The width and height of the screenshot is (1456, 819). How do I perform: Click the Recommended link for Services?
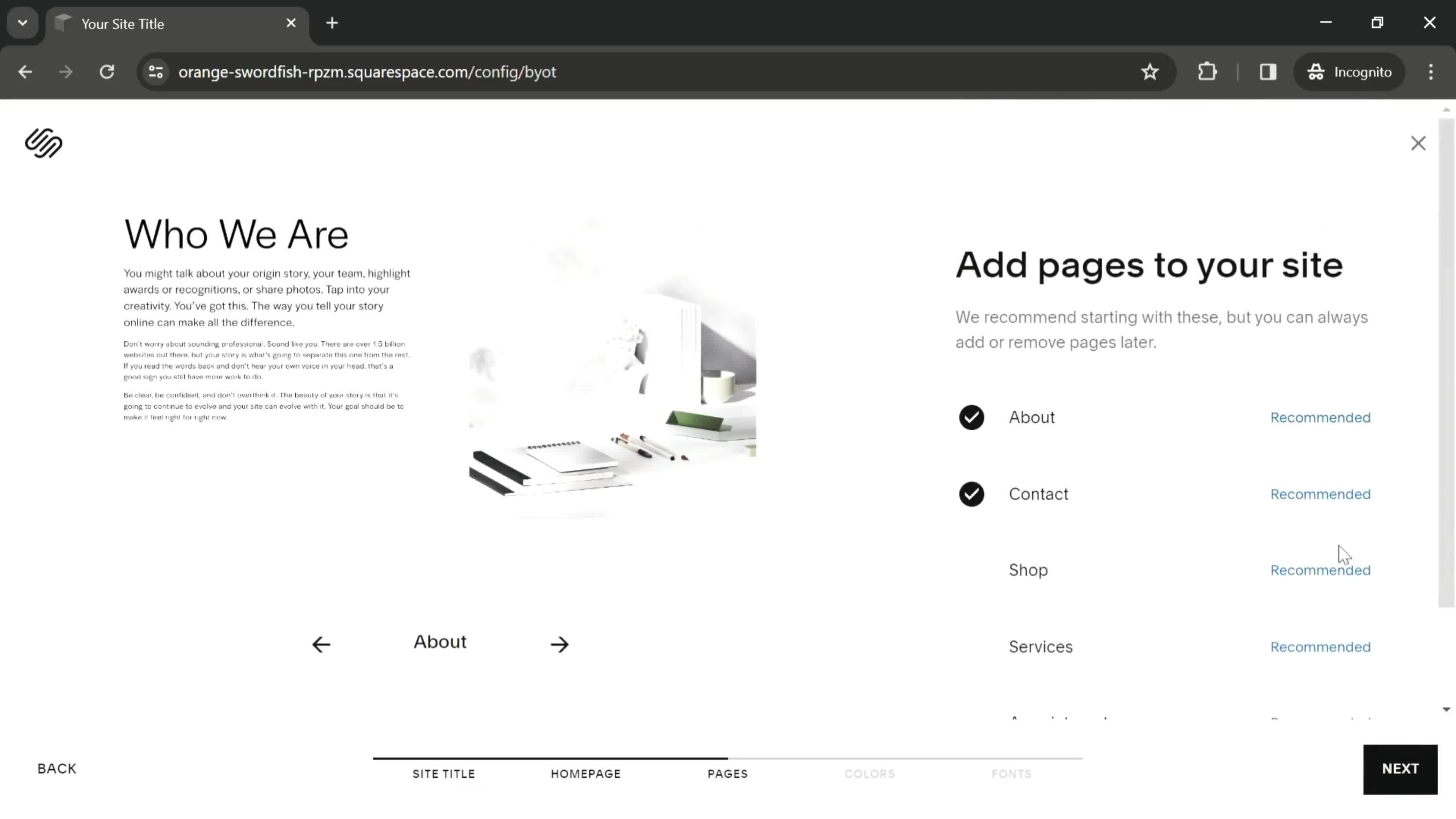pyautogui.click(x=1320, y=647)
